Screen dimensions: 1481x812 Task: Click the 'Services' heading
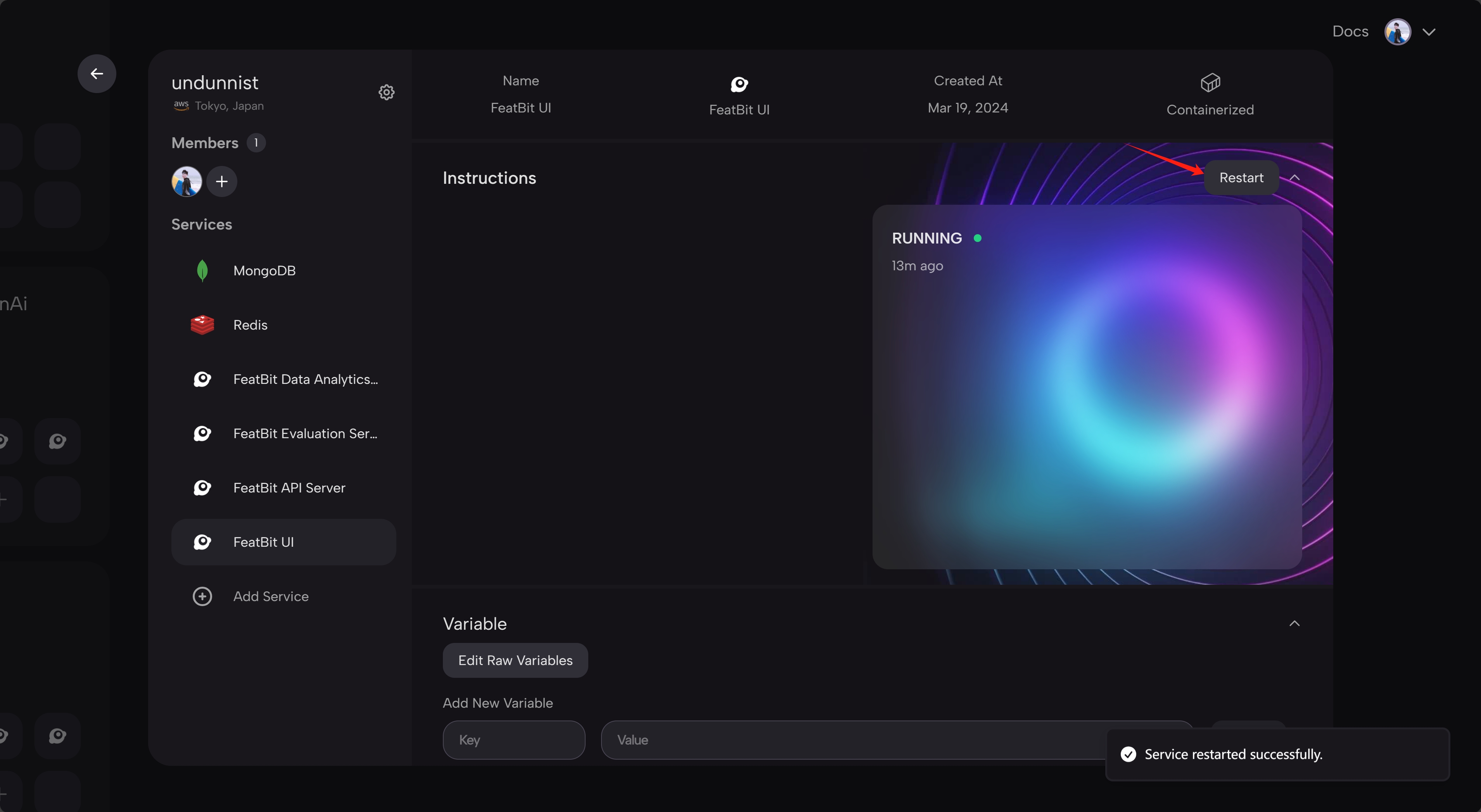[x=202, y=224]
